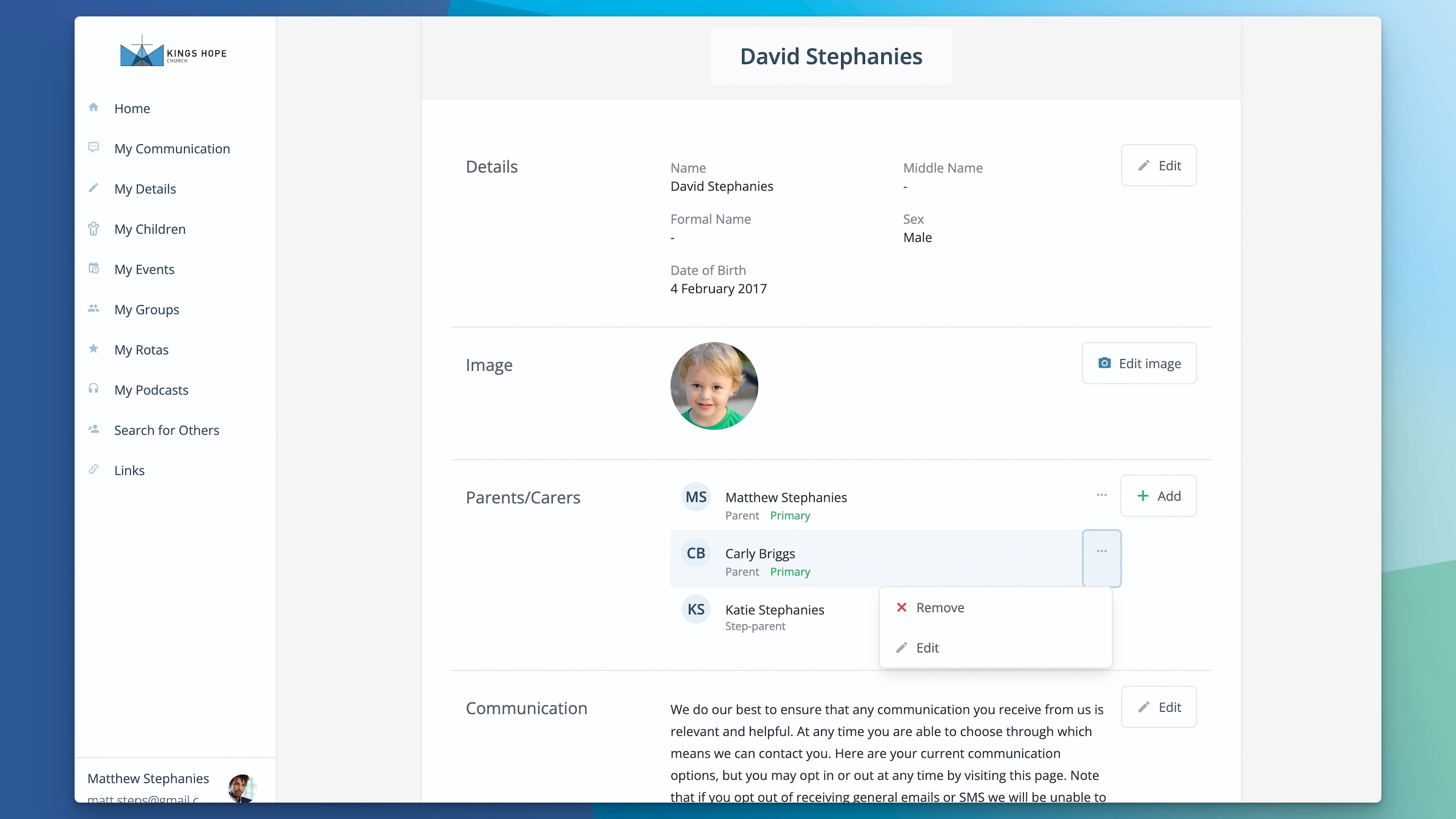The height and width of the screenshot is (819, 1456).
Task: Click David's profile photo
Action: 714,386
